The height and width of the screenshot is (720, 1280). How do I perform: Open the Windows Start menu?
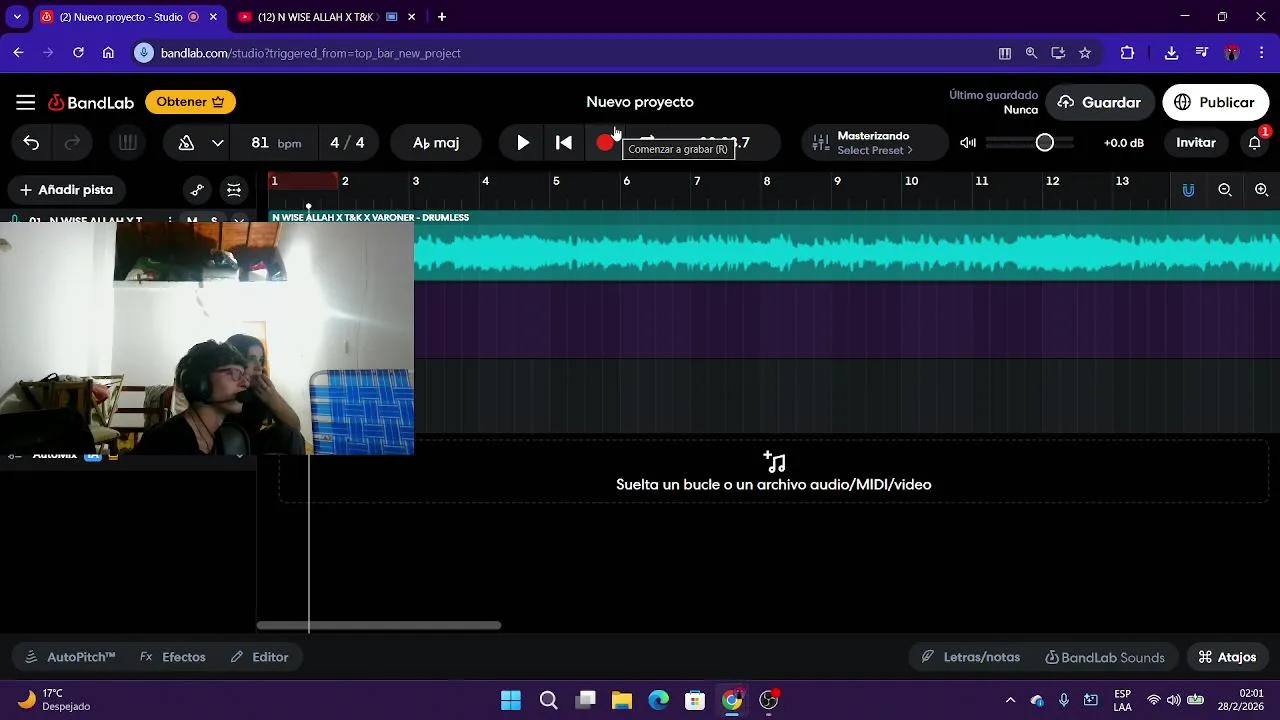point(511,700)
